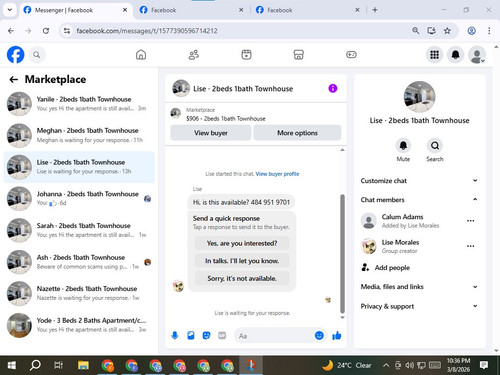The image size is (500, 375).
Task: Open the emoji picker smiley icon
Action: tap(319, 335)
